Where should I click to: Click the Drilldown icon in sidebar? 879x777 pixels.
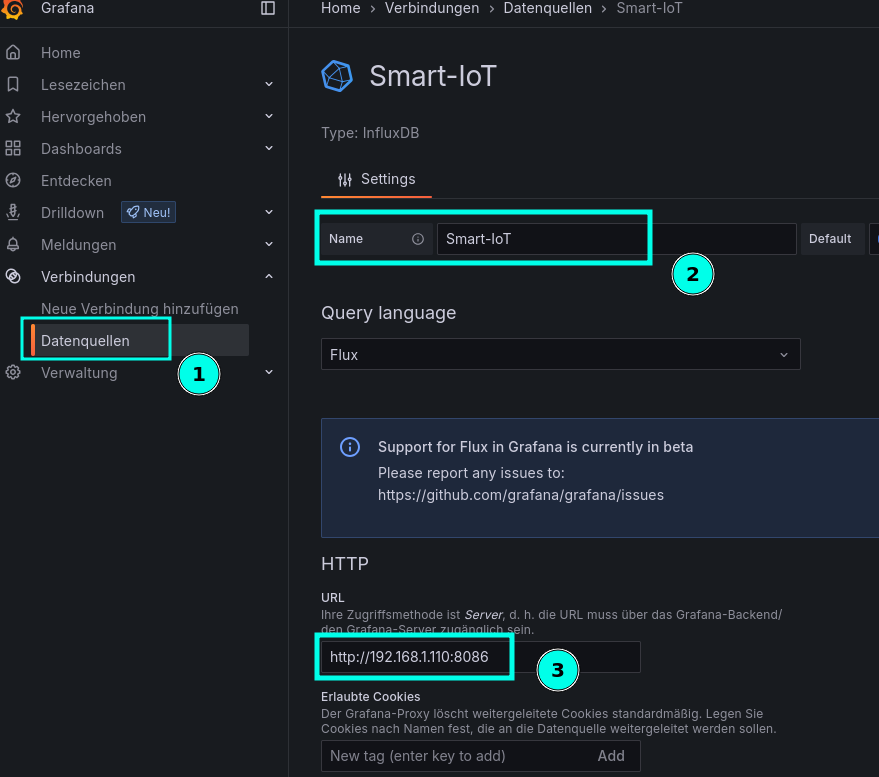tap(13, 212)
